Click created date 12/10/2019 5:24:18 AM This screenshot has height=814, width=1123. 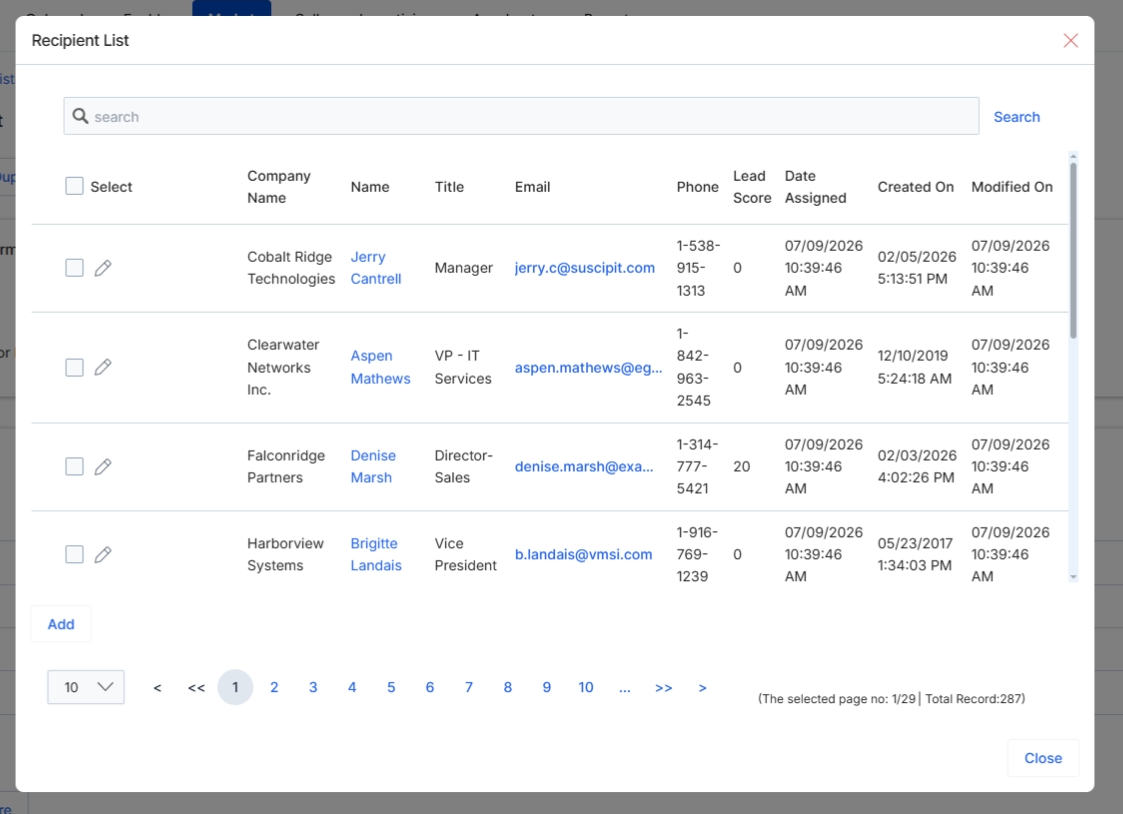[x=915, y=367]
